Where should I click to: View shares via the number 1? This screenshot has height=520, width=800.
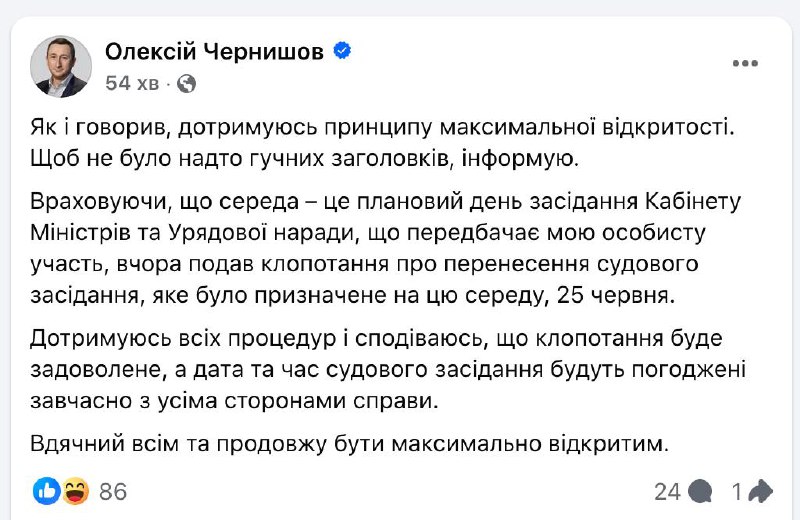coord(737,492)
